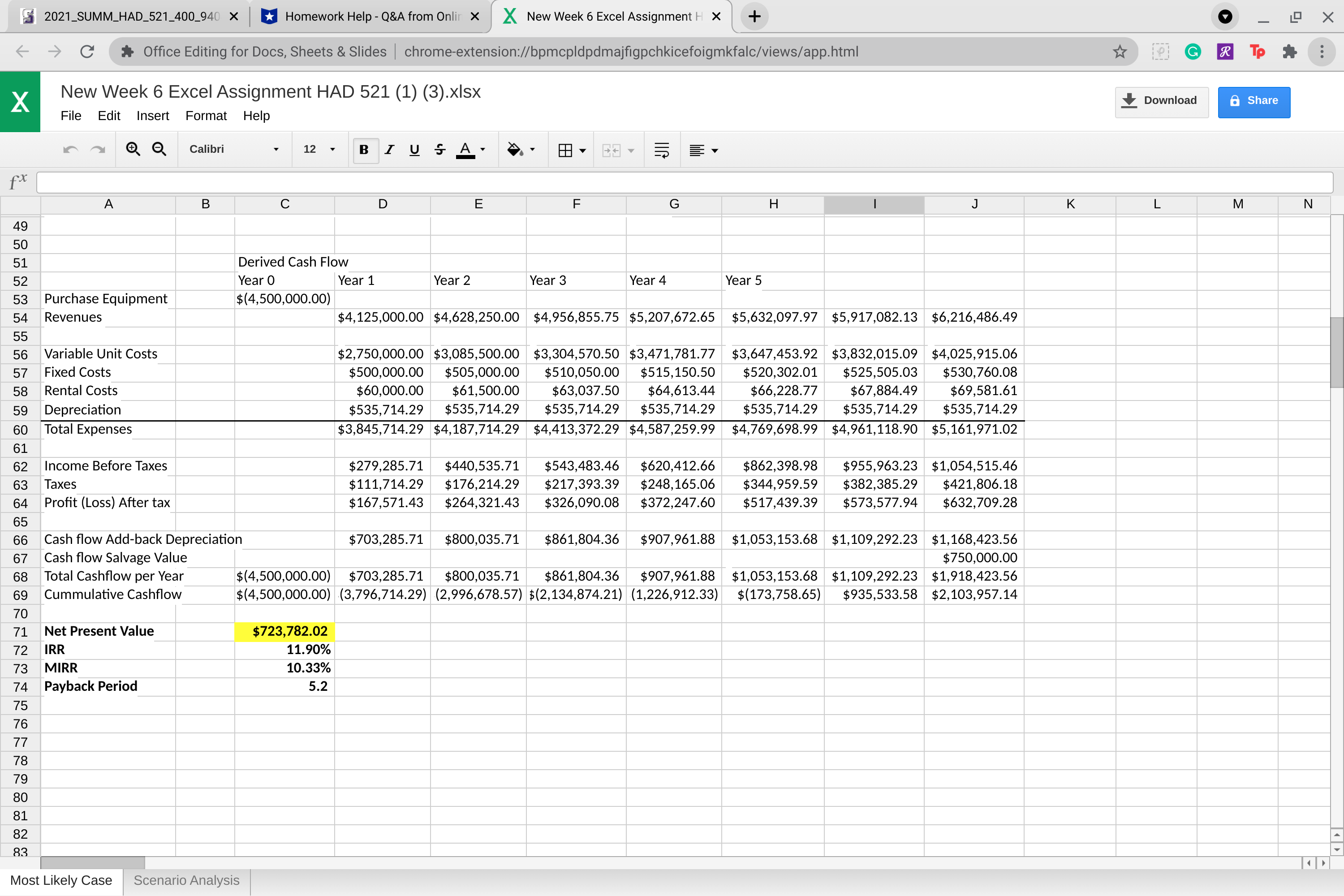Toggle text wrapping
This screenshot has width=1344, height=896.
coord(661,149)
